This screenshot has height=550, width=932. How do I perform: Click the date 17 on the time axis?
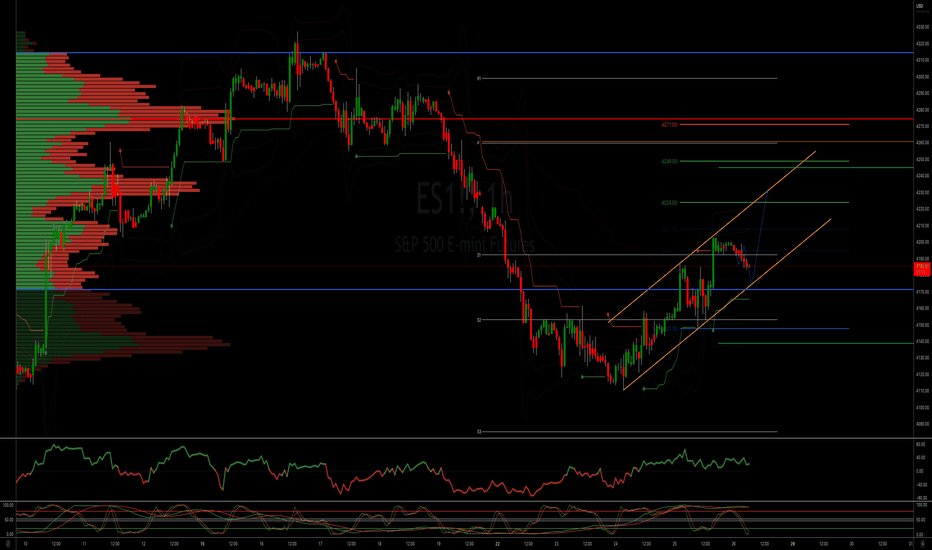(x=320, y=543)
